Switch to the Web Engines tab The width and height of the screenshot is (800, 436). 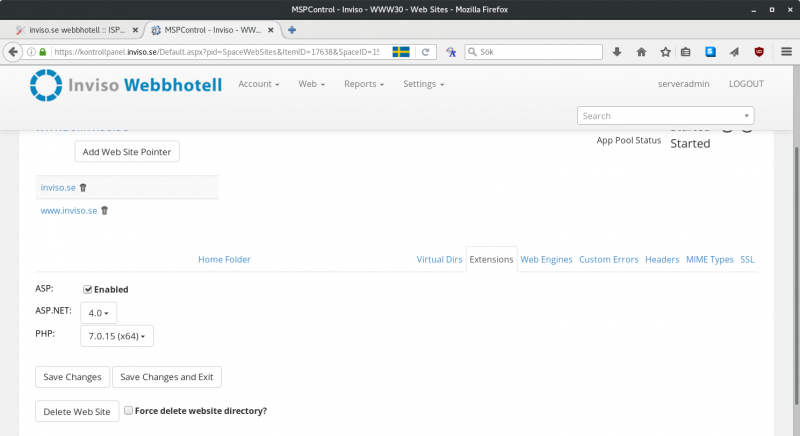546,260
